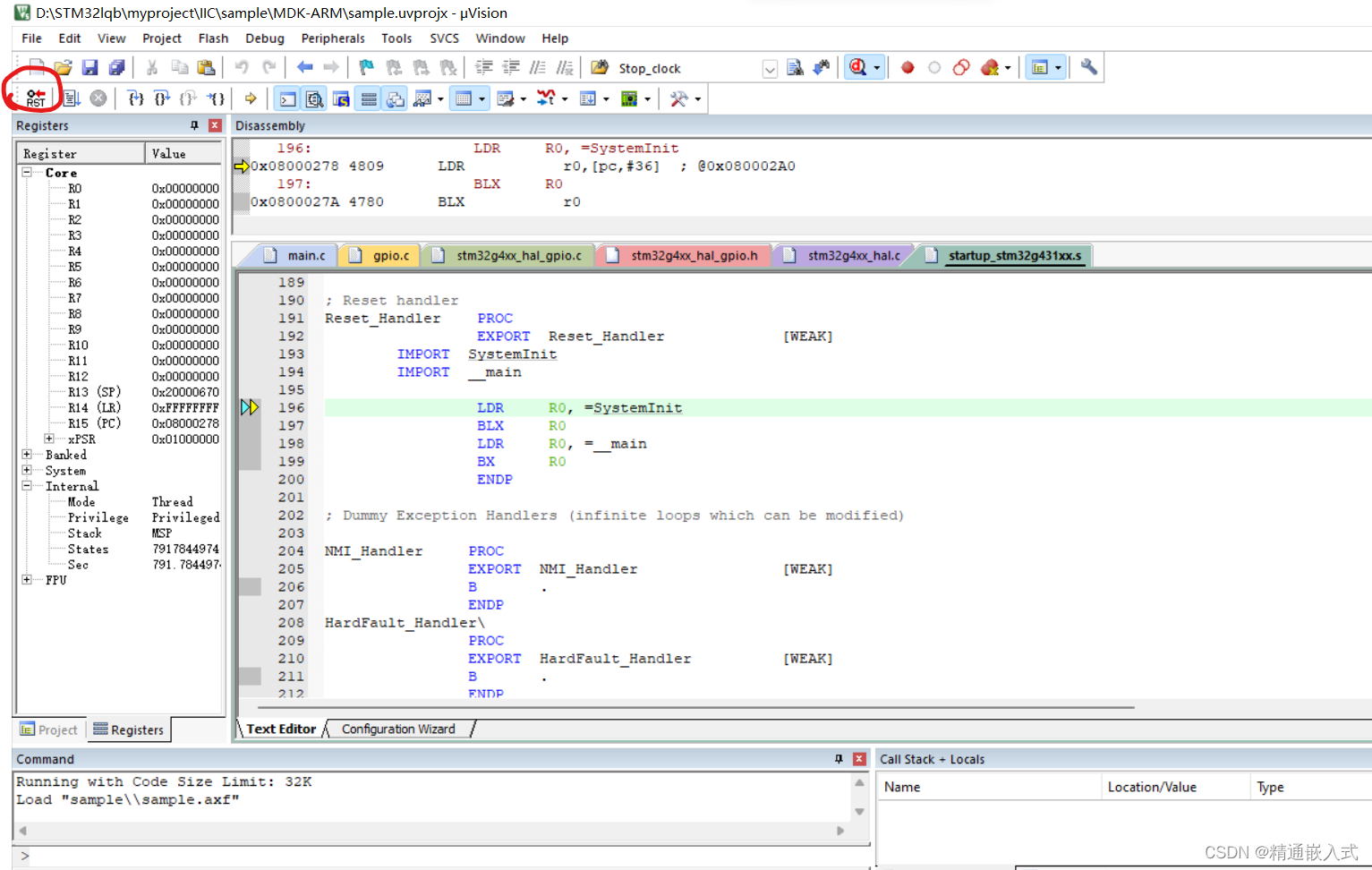Click the Incremental Find icon
The height and width of the screenshot is (870, 1372).
click(x=822, y=67)
